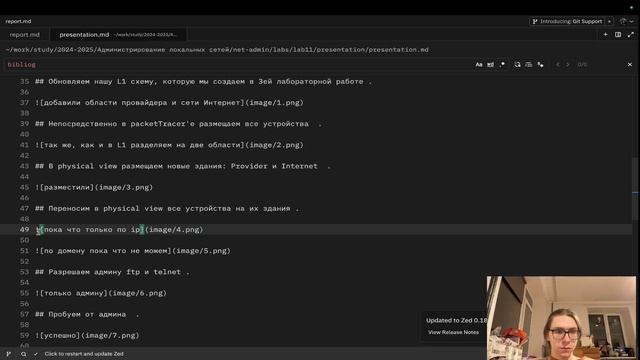Click line 39 heading mentioning packetTracer
This screenshot has height=360, width=640.
[178, 124]
